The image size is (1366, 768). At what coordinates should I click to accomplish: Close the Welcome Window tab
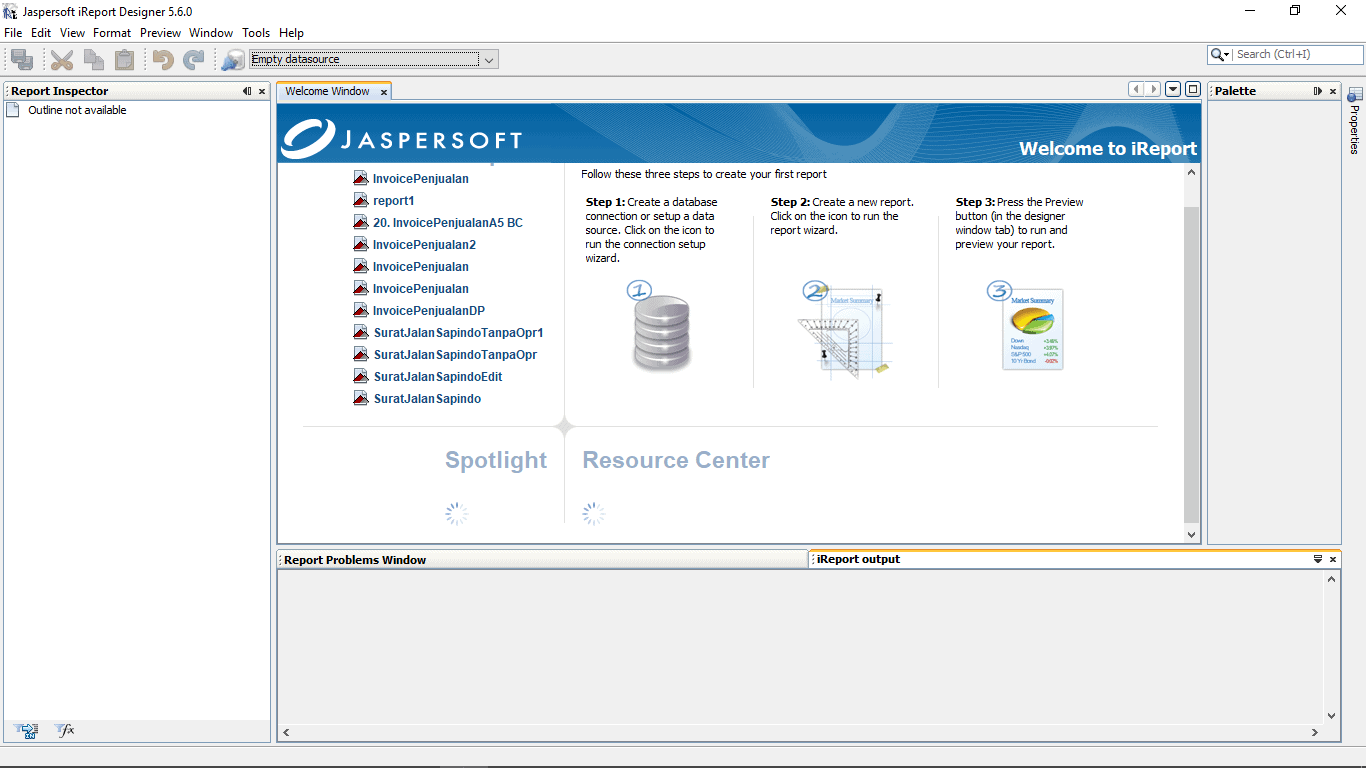[x=384, y=92]
